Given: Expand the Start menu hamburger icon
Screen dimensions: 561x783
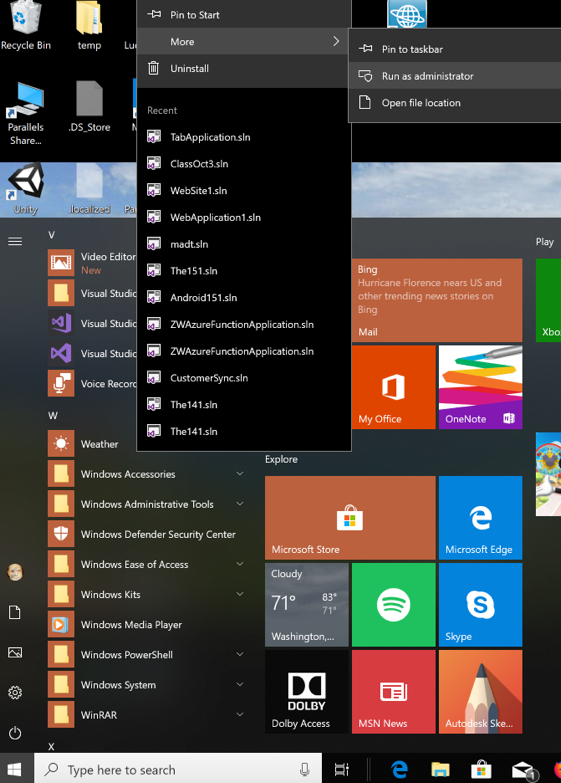Looking at the screenshot, I should [15, 242].
